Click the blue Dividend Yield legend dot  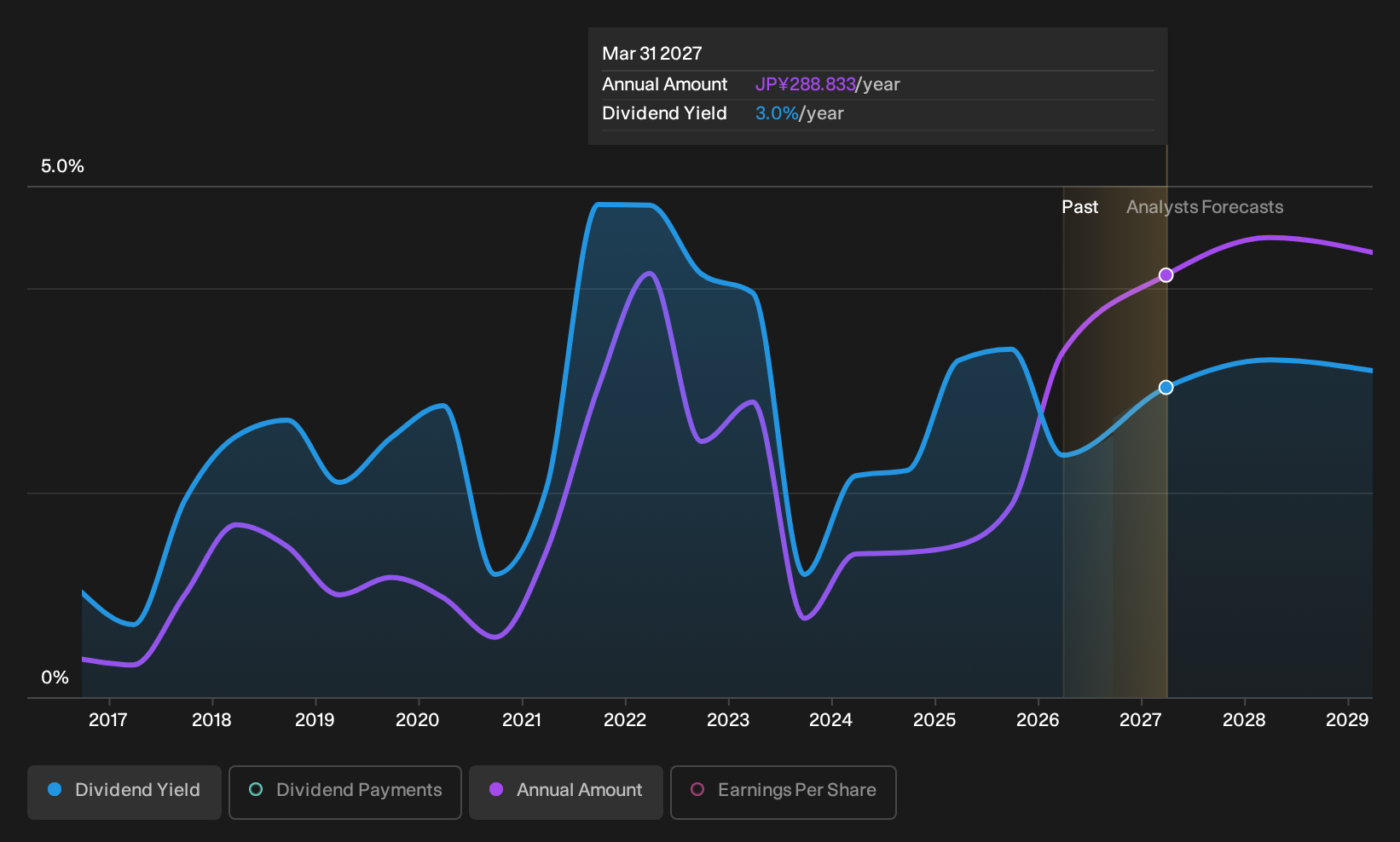tap(55, 790)
